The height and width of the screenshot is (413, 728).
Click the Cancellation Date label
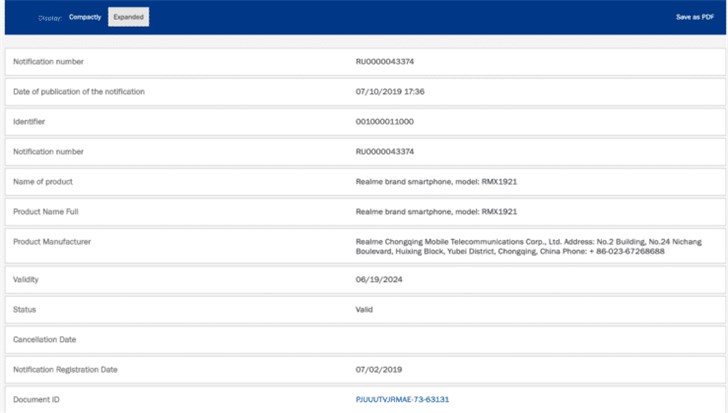[46, 340]
